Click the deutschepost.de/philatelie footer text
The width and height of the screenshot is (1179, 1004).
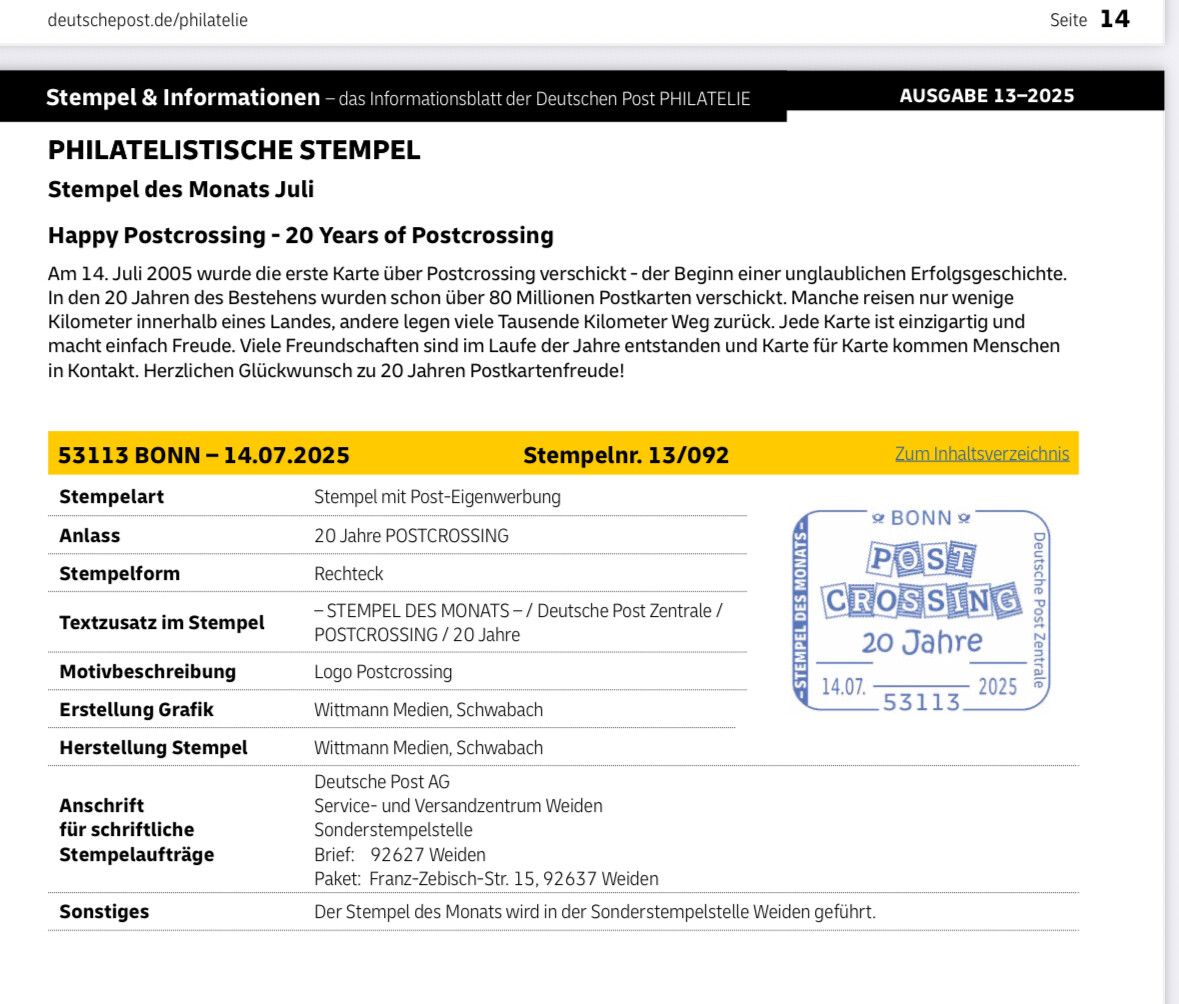[147, 20]
